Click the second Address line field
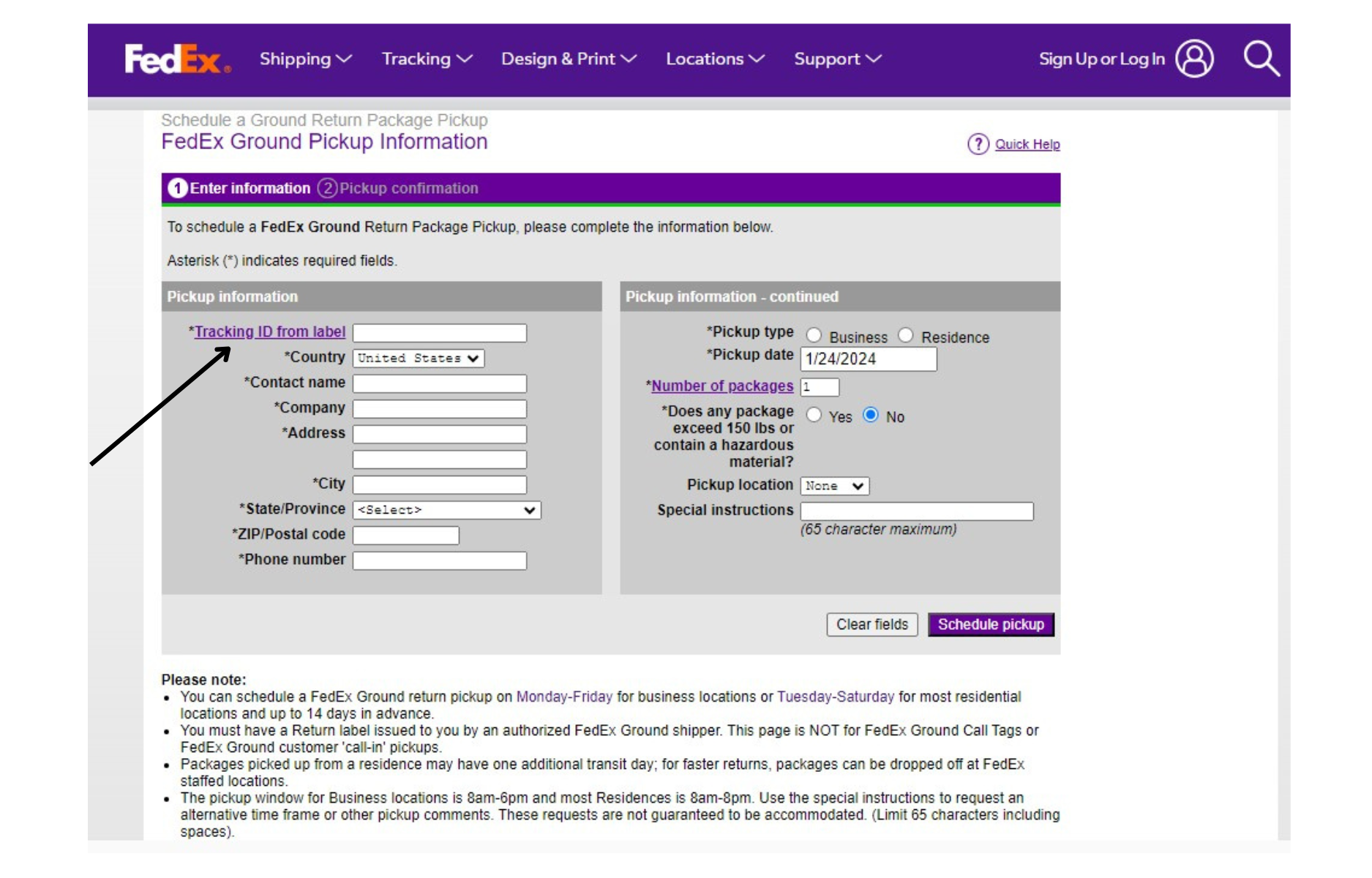The image size is (1372, 878). 440,459
